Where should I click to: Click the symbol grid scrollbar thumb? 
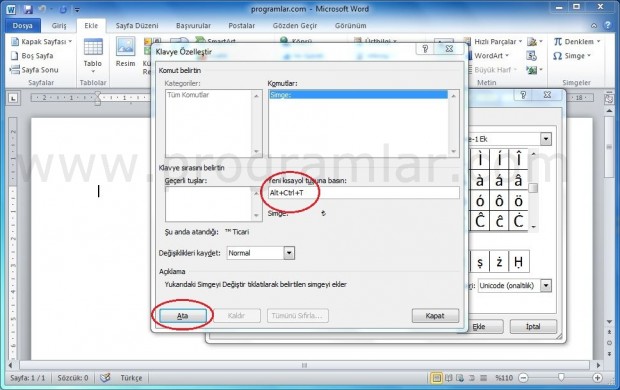pos(533,188)
